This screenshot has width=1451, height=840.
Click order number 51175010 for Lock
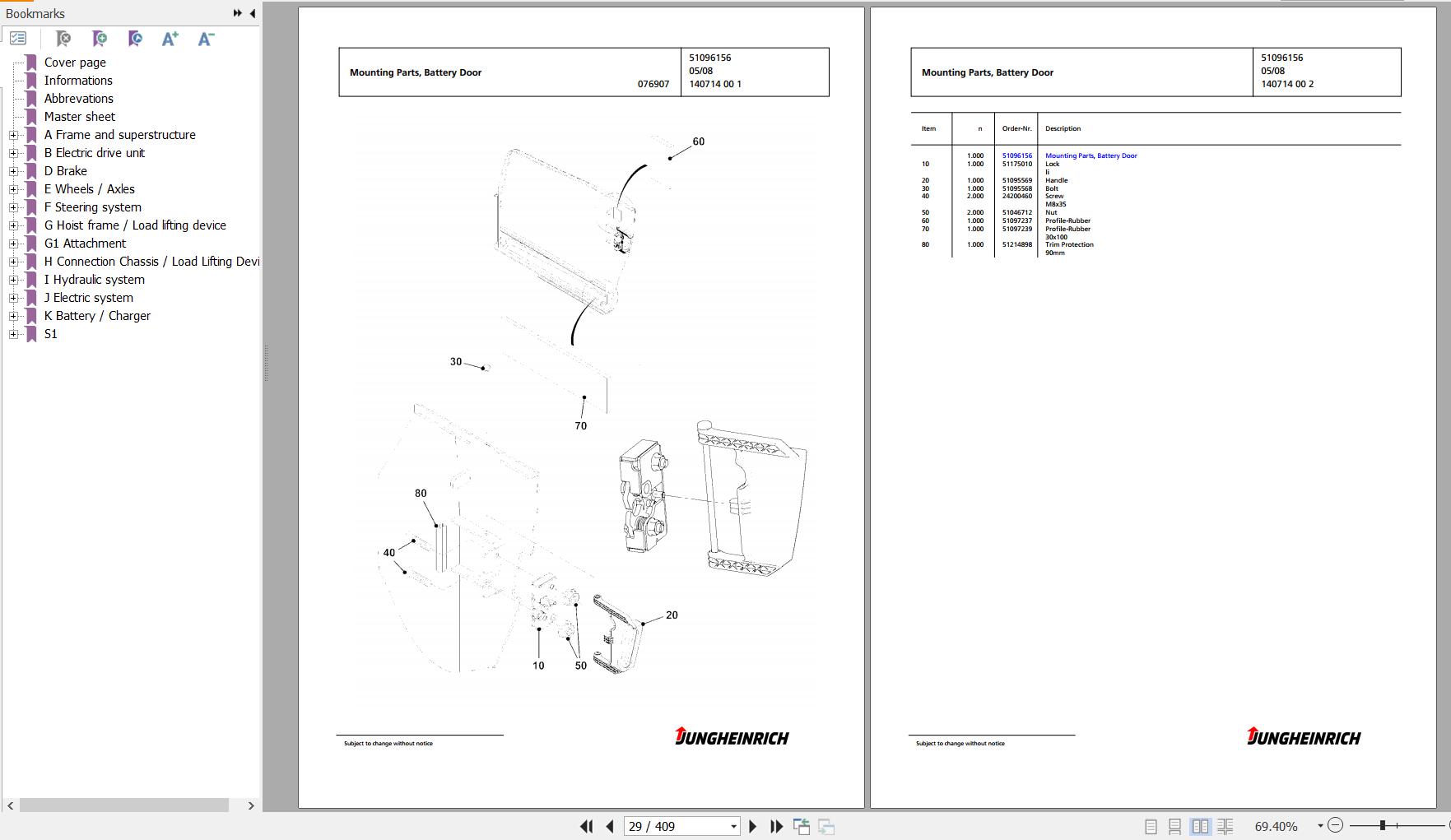(x=1016, y=164)
